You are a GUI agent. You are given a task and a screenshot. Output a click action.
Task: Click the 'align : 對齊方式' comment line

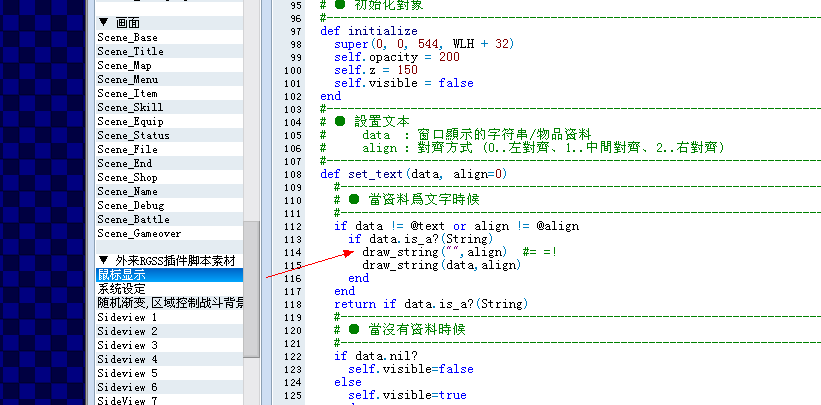pos(542,148)
